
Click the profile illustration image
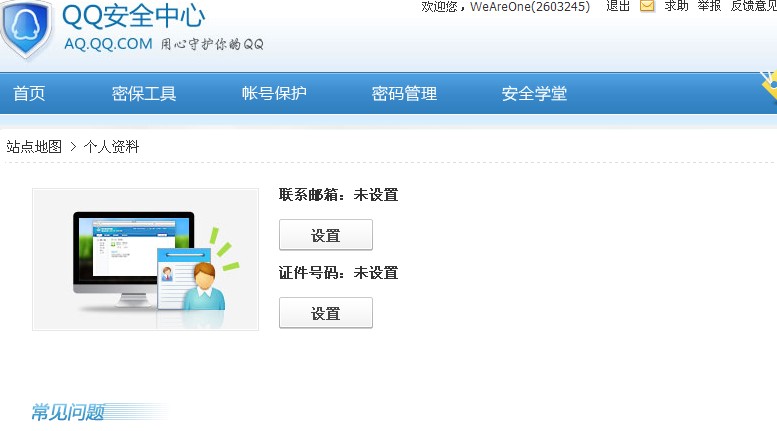(x=145, y=259)
